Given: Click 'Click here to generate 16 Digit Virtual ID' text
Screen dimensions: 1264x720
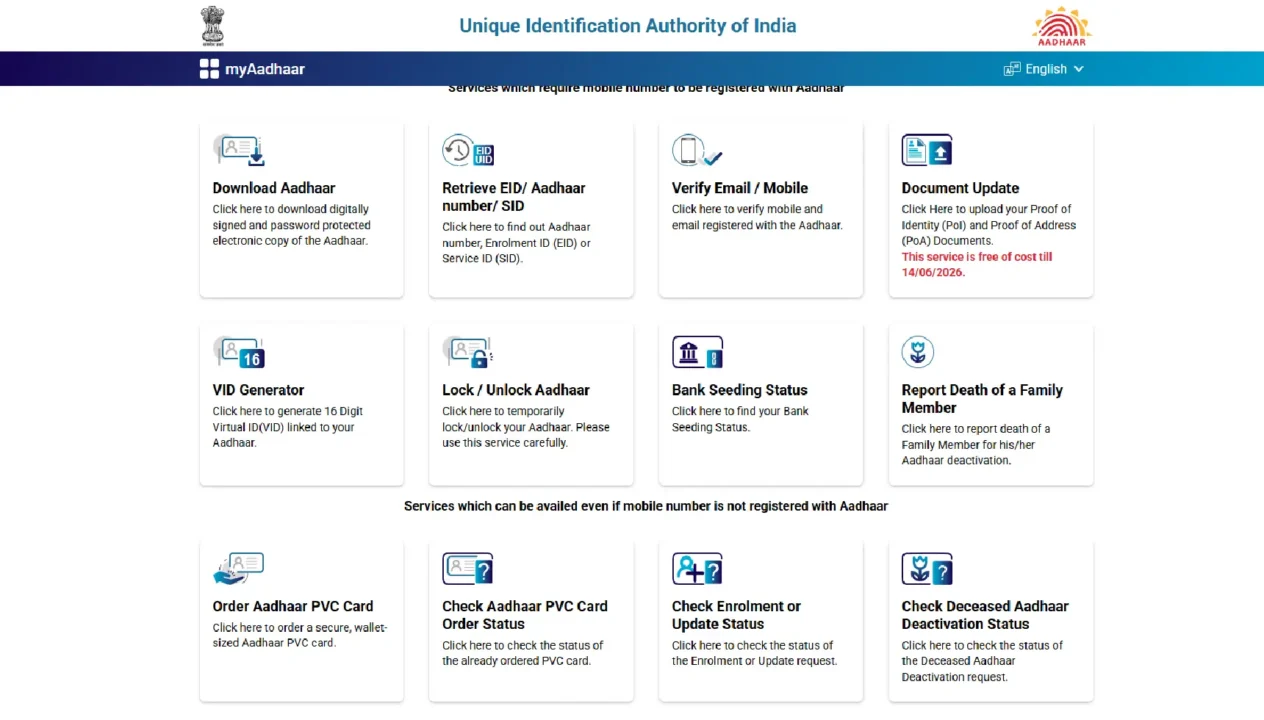Looking at the screenshot, I should [x=287, y=427].
